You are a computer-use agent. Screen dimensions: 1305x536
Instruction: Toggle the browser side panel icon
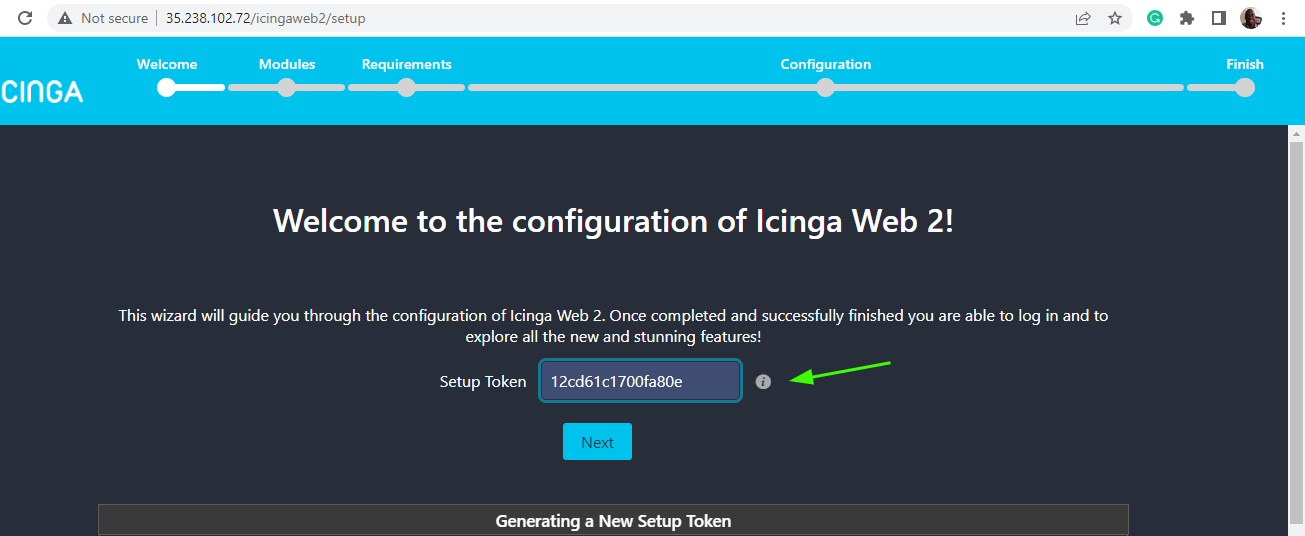(1219, 18)
